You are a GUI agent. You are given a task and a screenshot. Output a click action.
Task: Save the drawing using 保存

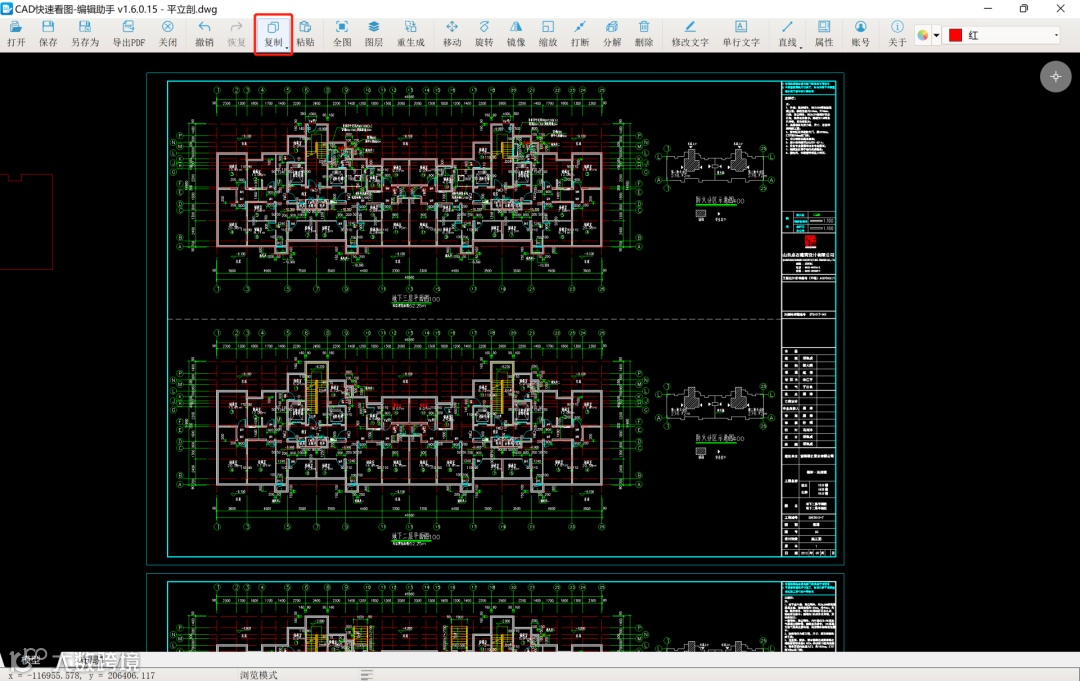tap(48, 34)
